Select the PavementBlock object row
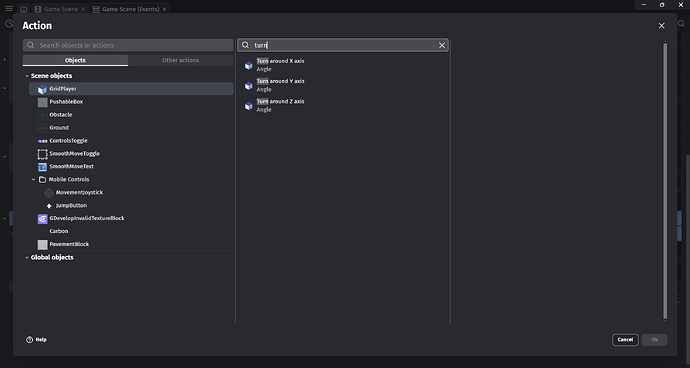This screenshot has width=690, height=368. click(x=131, y=245)
